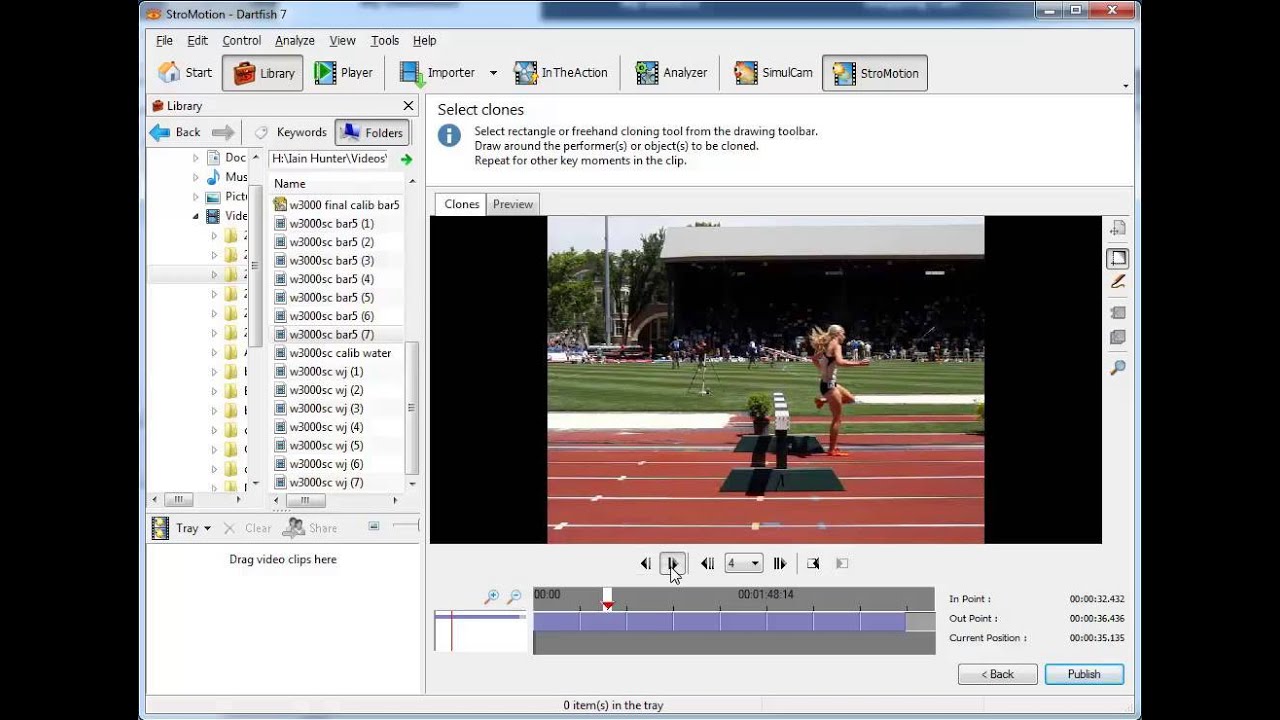
Task: Jump backward multiple frames
Action: coord(707,564)
